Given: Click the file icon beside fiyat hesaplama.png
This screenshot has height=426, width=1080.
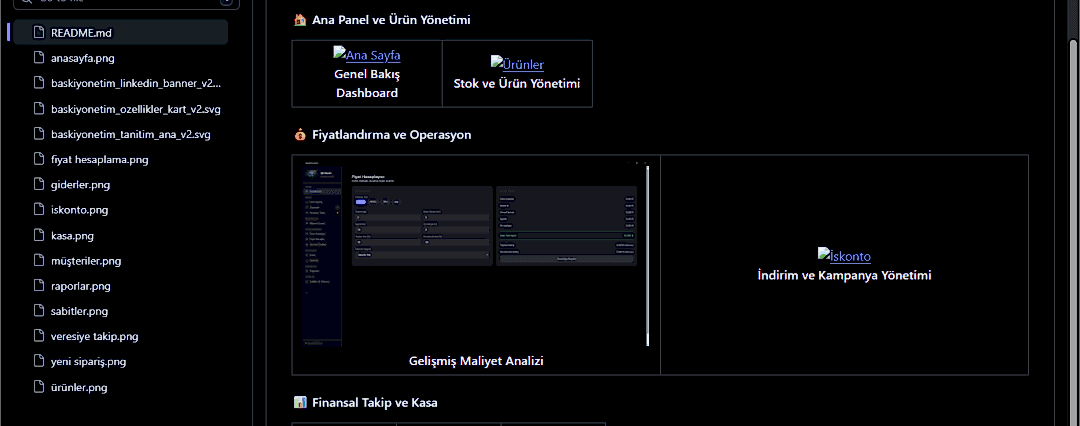Looking at the screenshot, I should point(39,159).
